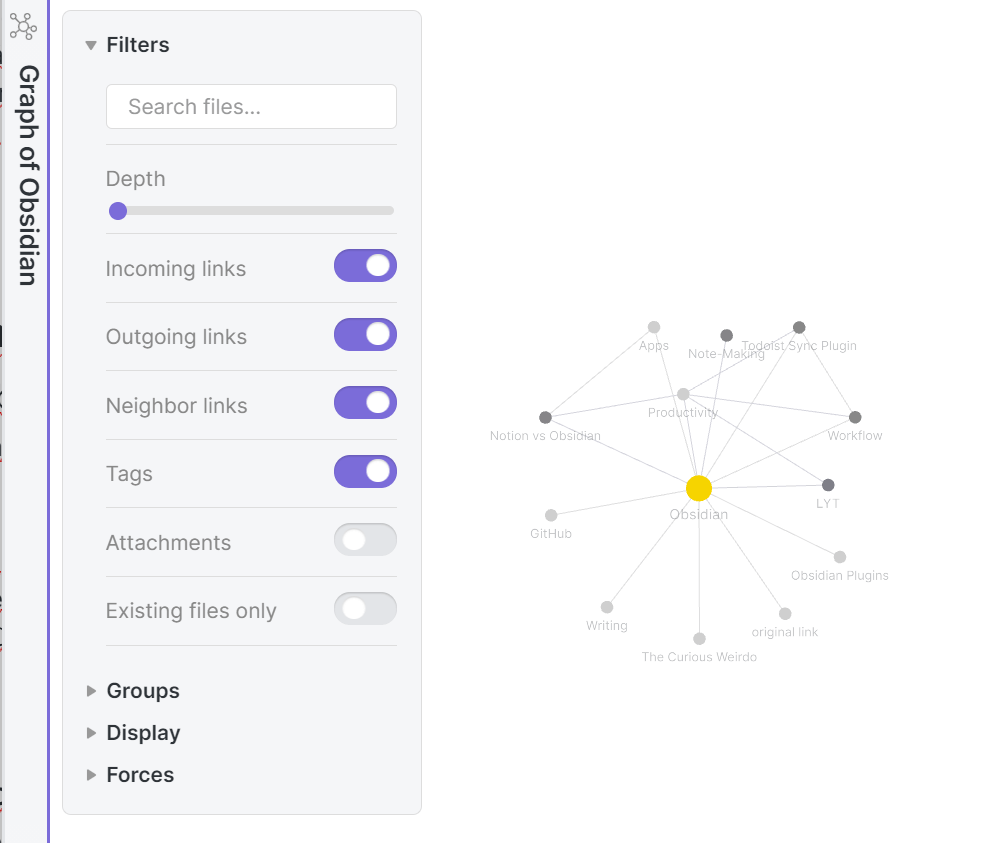Viewport: 990px width, 843px height.
Task: Click the graph view icon in sidebar
Action: (23, 27)
